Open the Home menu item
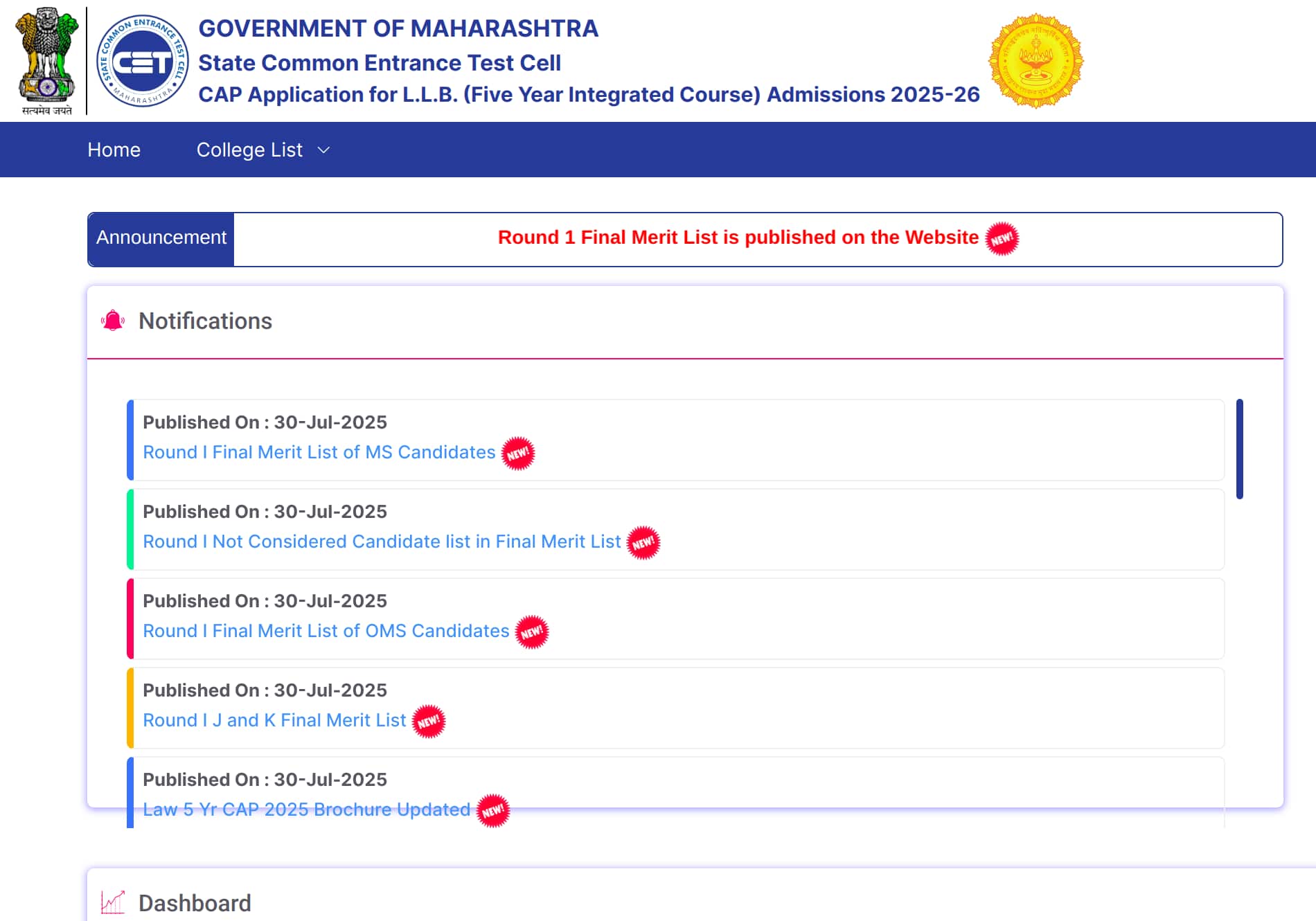This screenshot has height=921, width=1316. coord(114,150)
